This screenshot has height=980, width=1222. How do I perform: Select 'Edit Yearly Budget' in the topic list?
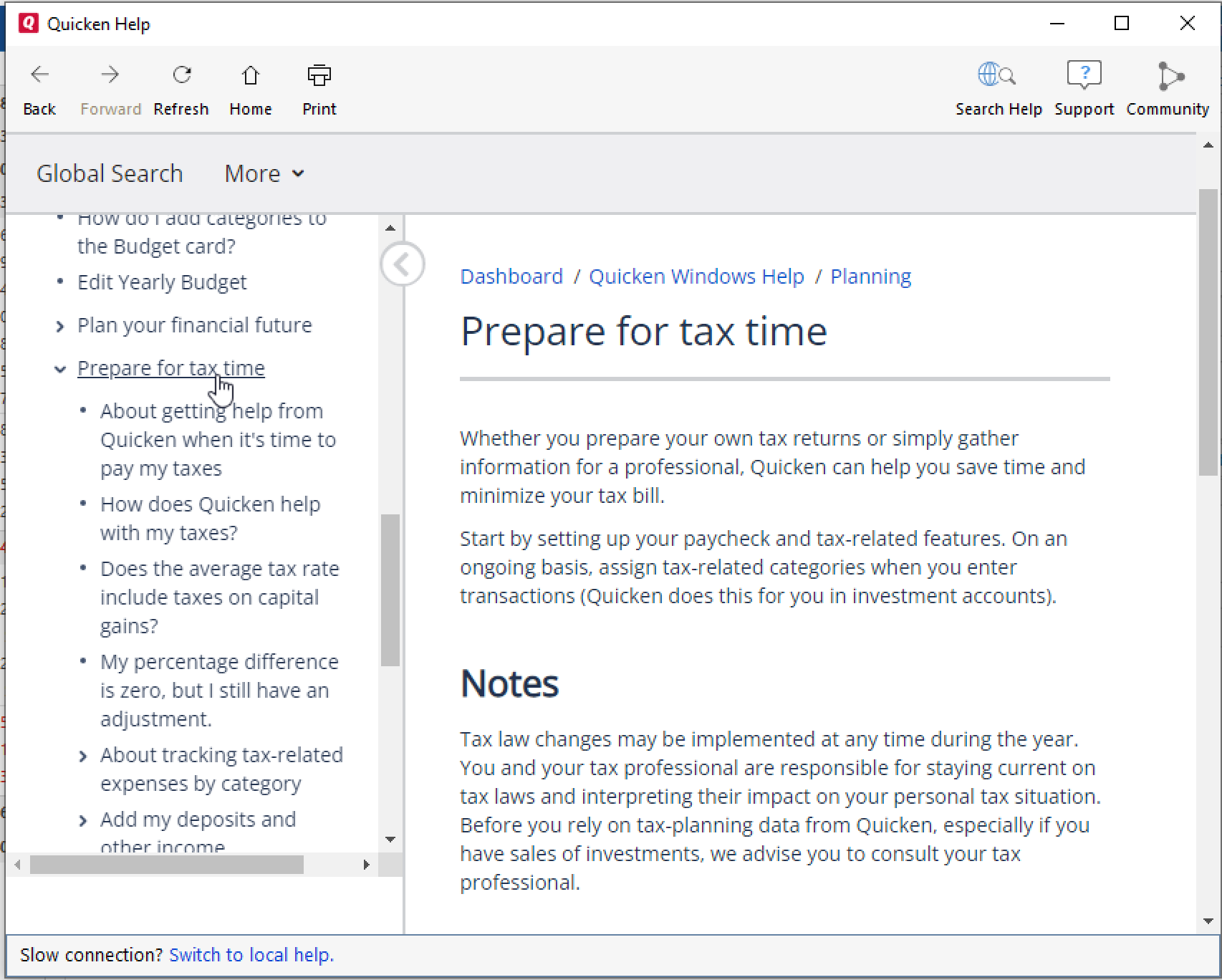coord(162,282)
